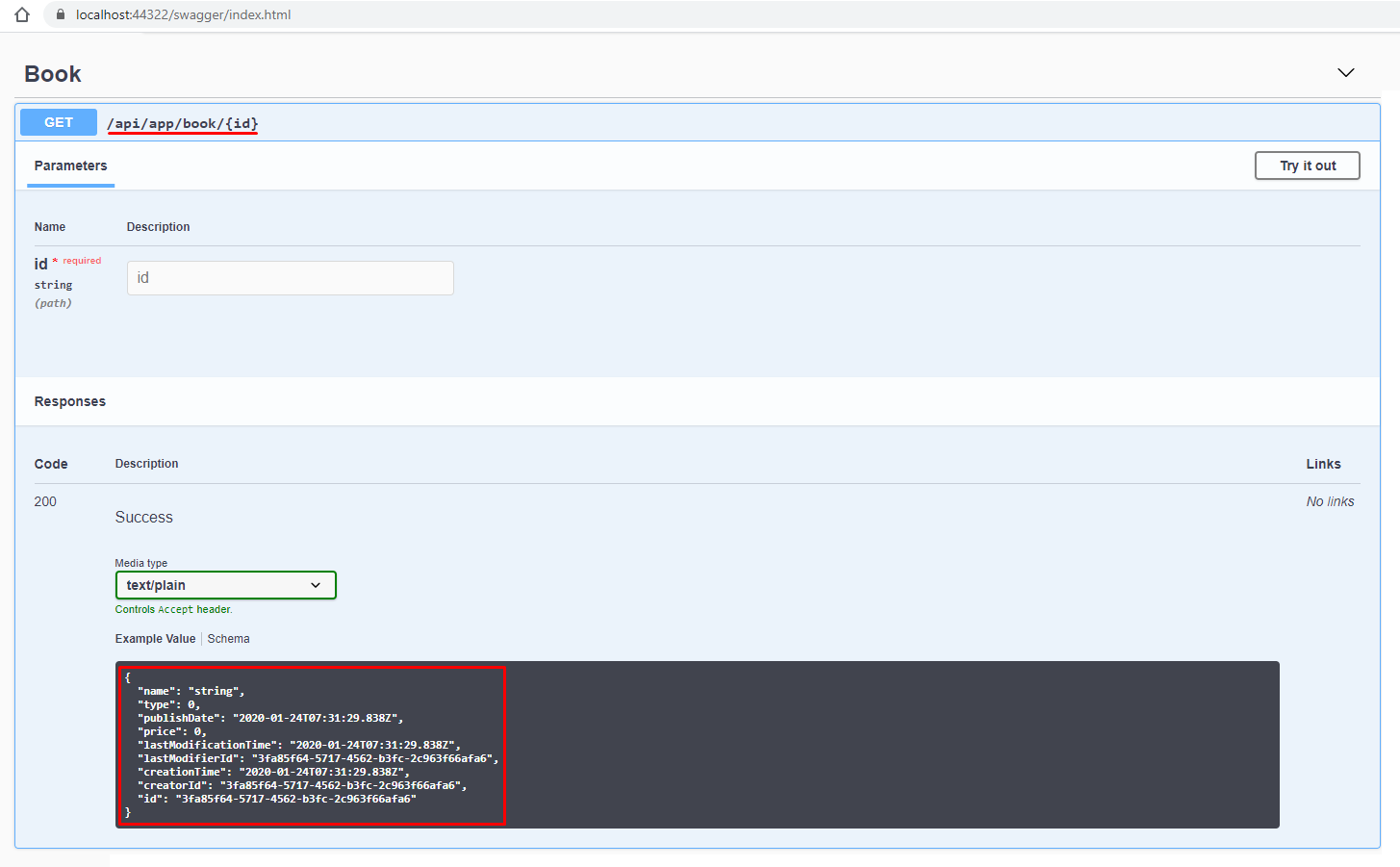Switch to the Schema tab

pos(228,639)
